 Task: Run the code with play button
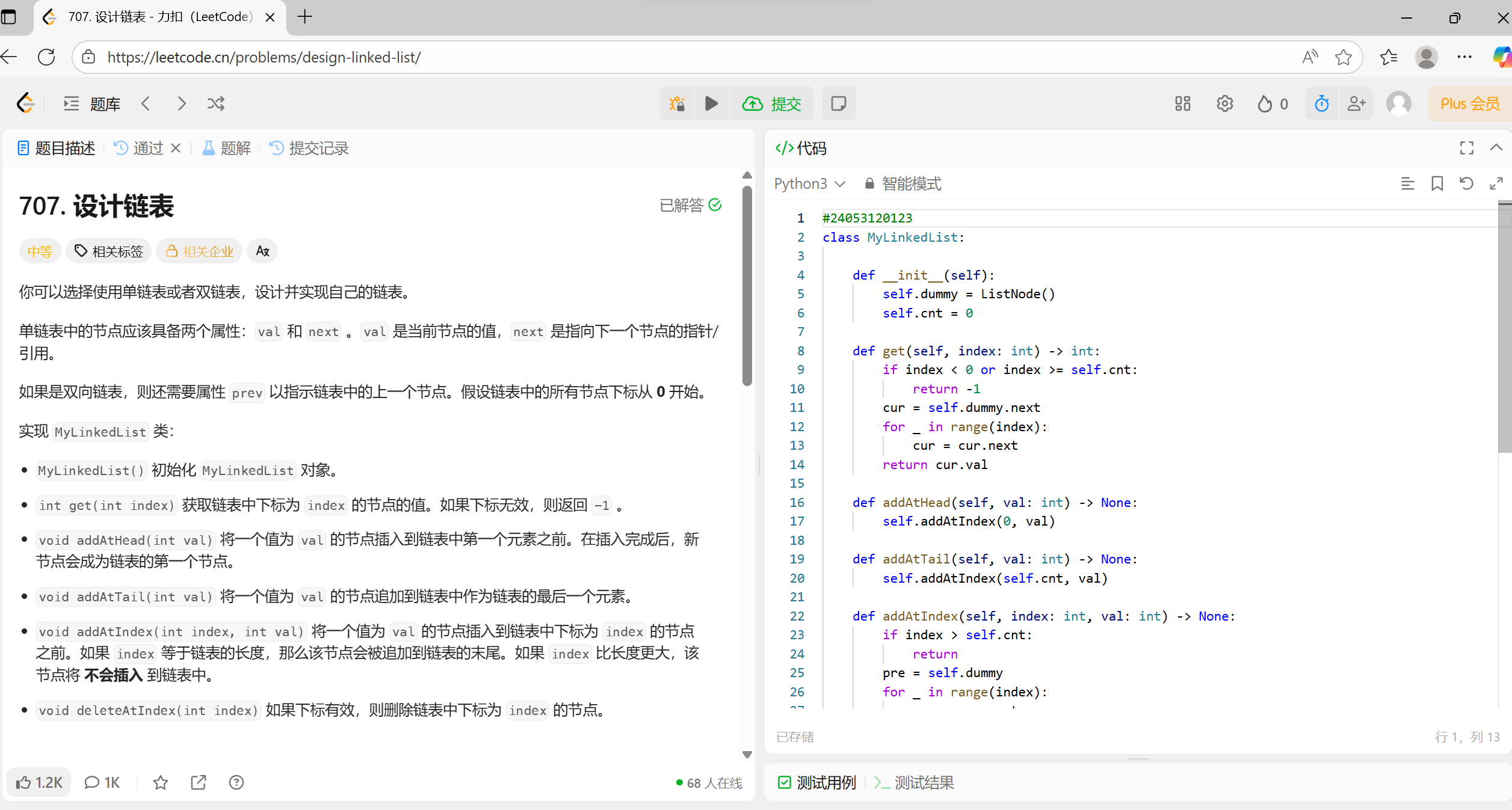(x=711, y=103)
